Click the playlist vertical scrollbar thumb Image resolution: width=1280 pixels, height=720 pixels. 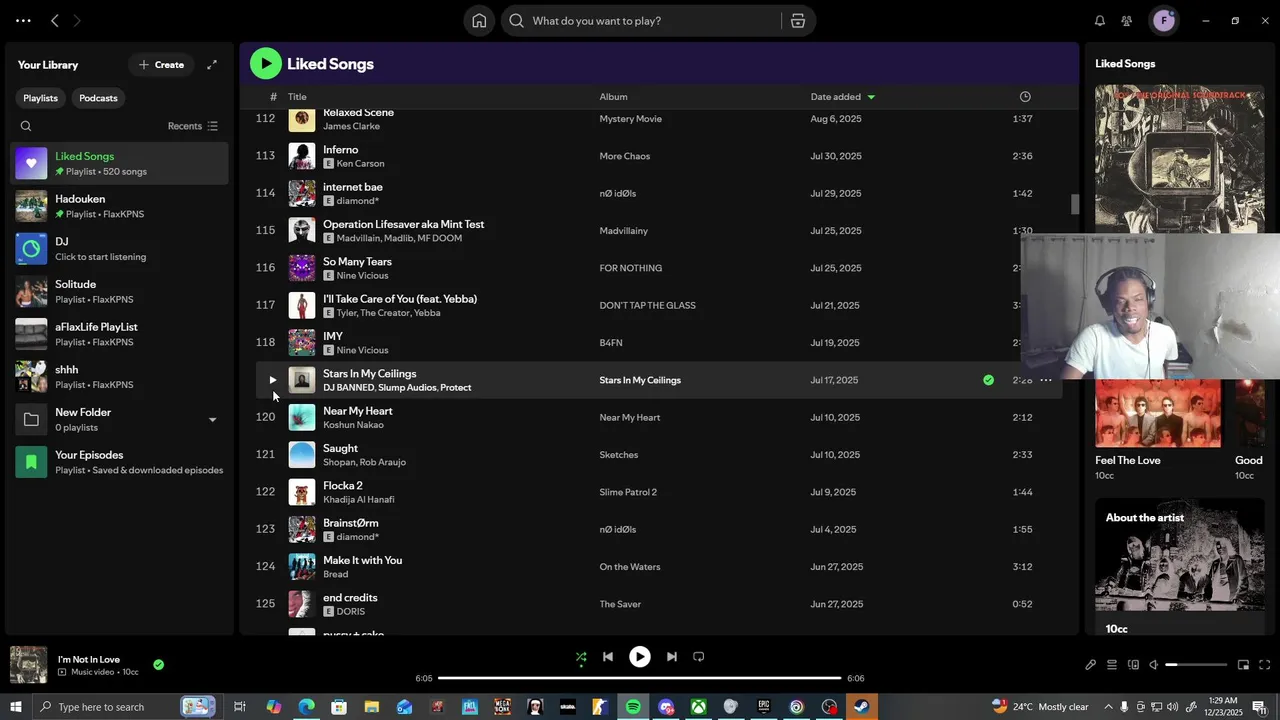click(1075, 204)
